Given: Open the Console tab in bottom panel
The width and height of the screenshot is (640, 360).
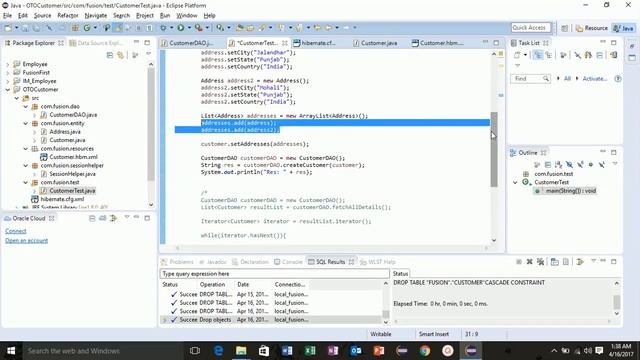Looking at the screenshot, I should [x=288, y=262].
